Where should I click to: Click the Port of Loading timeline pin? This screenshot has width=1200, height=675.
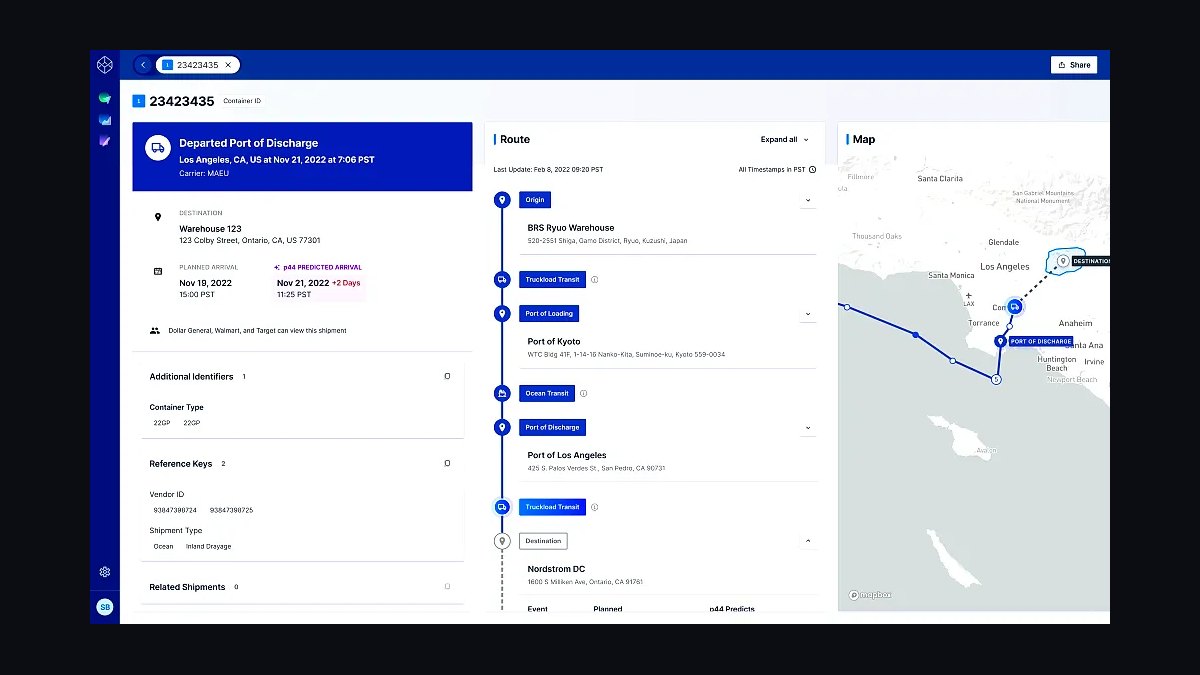pyautogui.click(x=502, y=314)
